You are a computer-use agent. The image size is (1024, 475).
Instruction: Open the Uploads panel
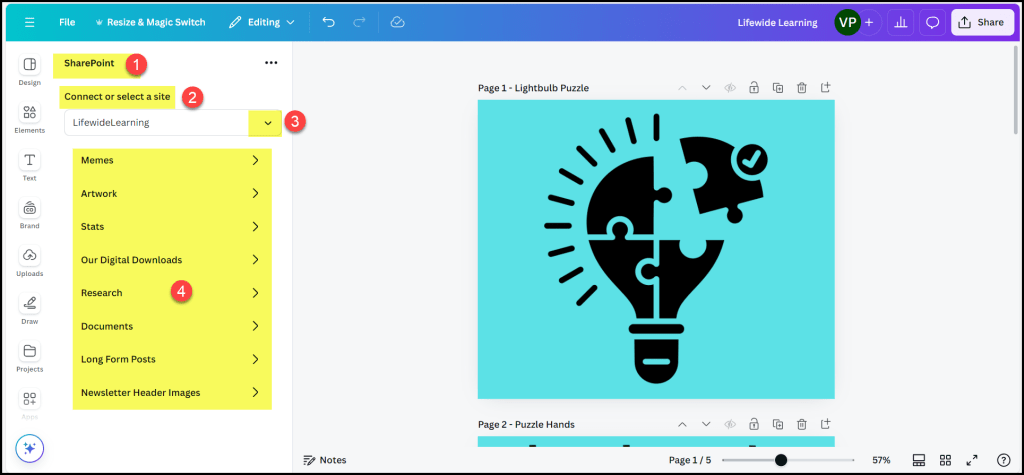[x=29, y=260]
